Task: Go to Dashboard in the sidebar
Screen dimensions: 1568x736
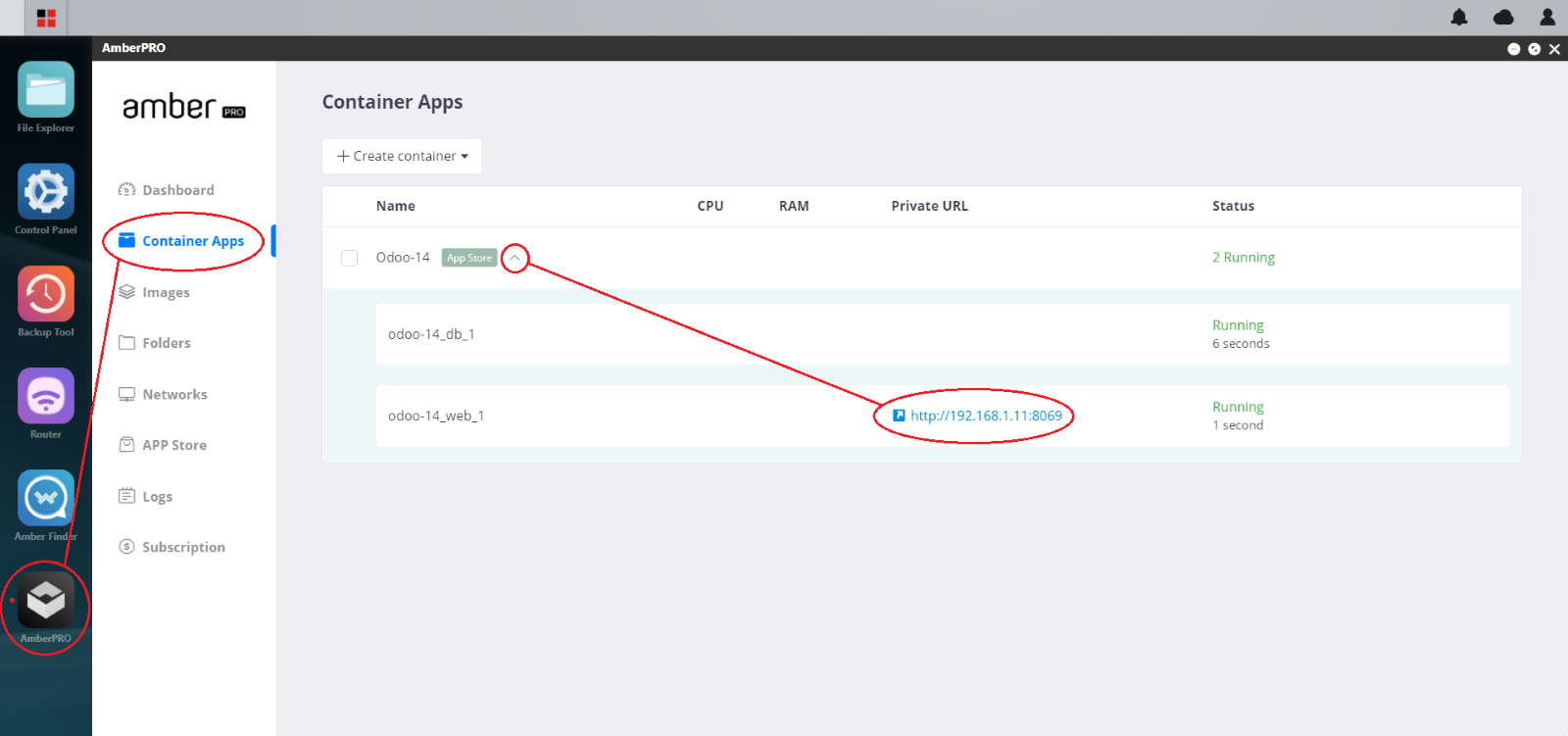Action: [x=177, y=190]
